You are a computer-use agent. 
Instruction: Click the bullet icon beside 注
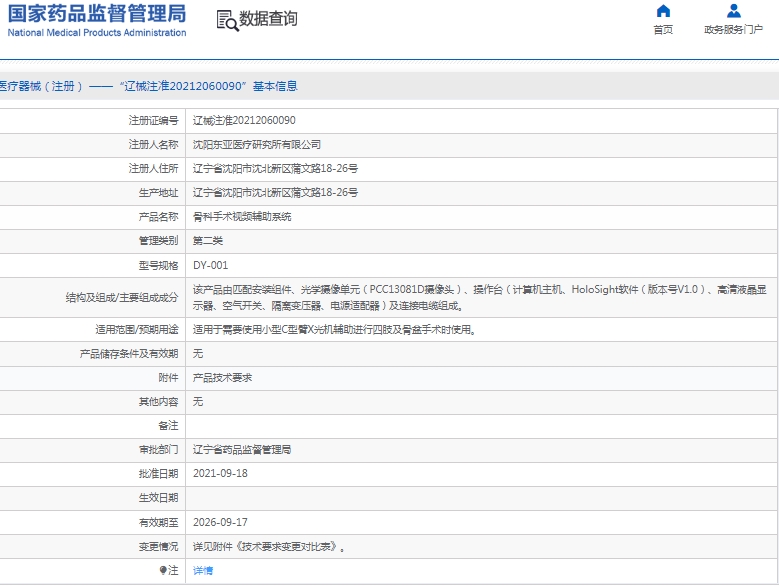[x=163, y=570]
